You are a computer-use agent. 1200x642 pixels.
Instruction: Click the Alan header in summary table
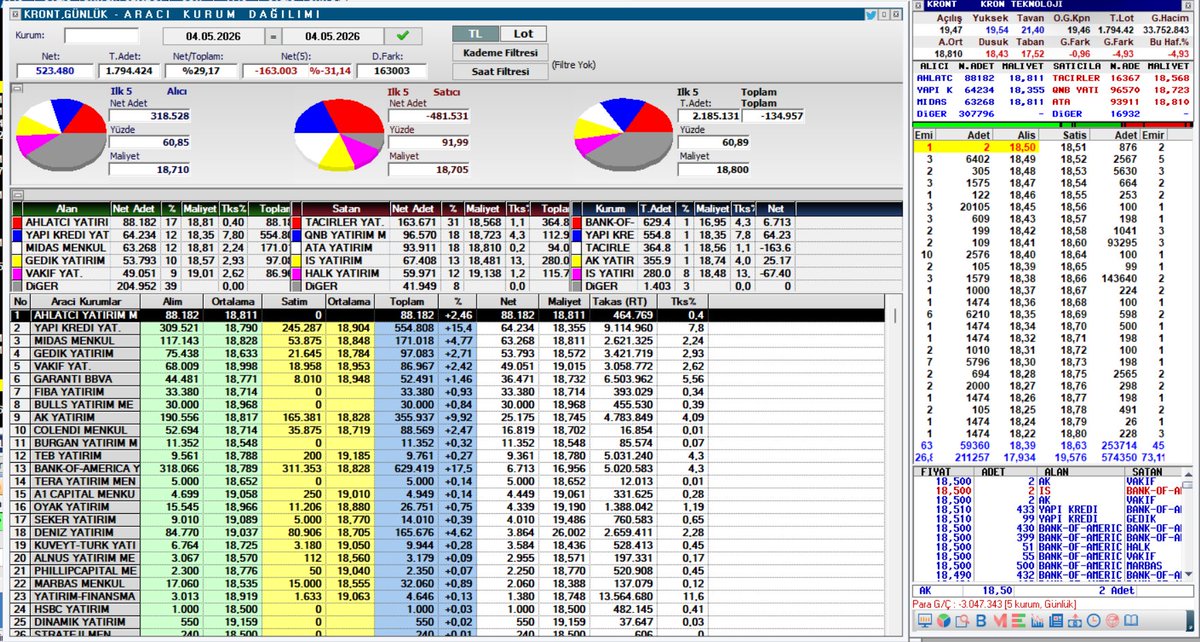[x=66, y=208]
